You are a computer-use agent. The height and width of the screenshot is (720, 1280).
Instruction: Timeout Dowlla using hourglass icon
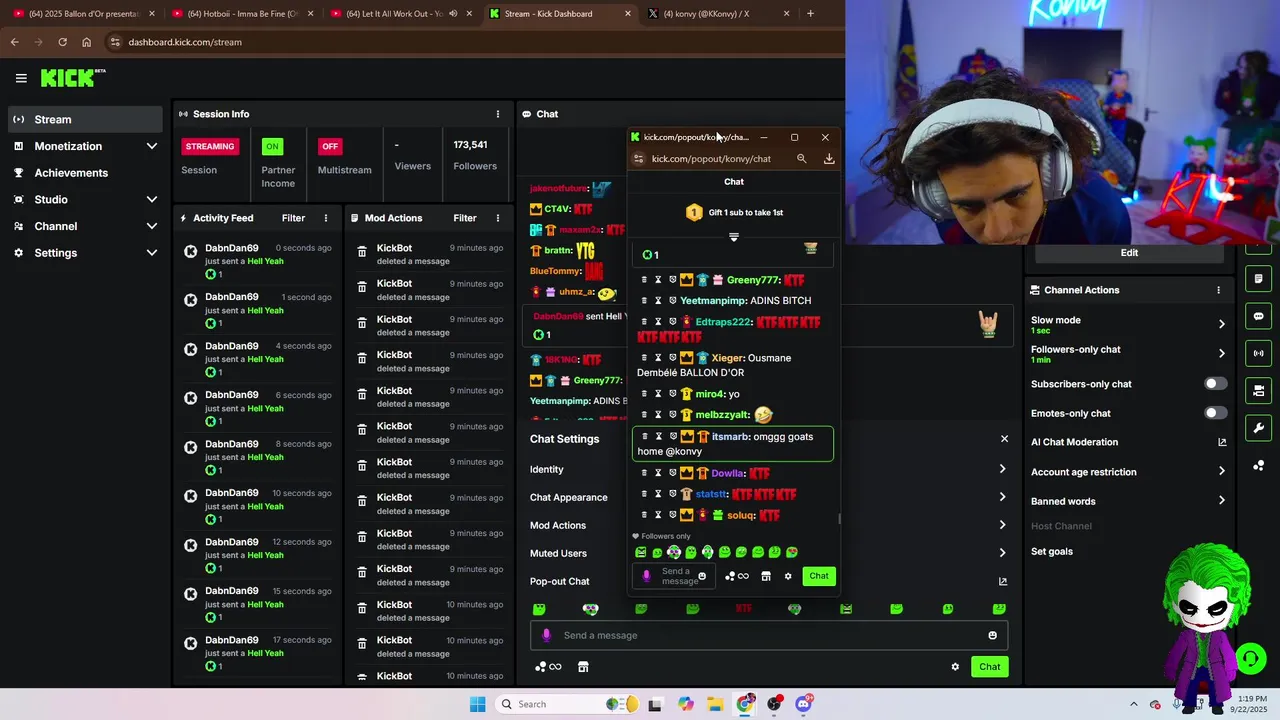point(658,473)
